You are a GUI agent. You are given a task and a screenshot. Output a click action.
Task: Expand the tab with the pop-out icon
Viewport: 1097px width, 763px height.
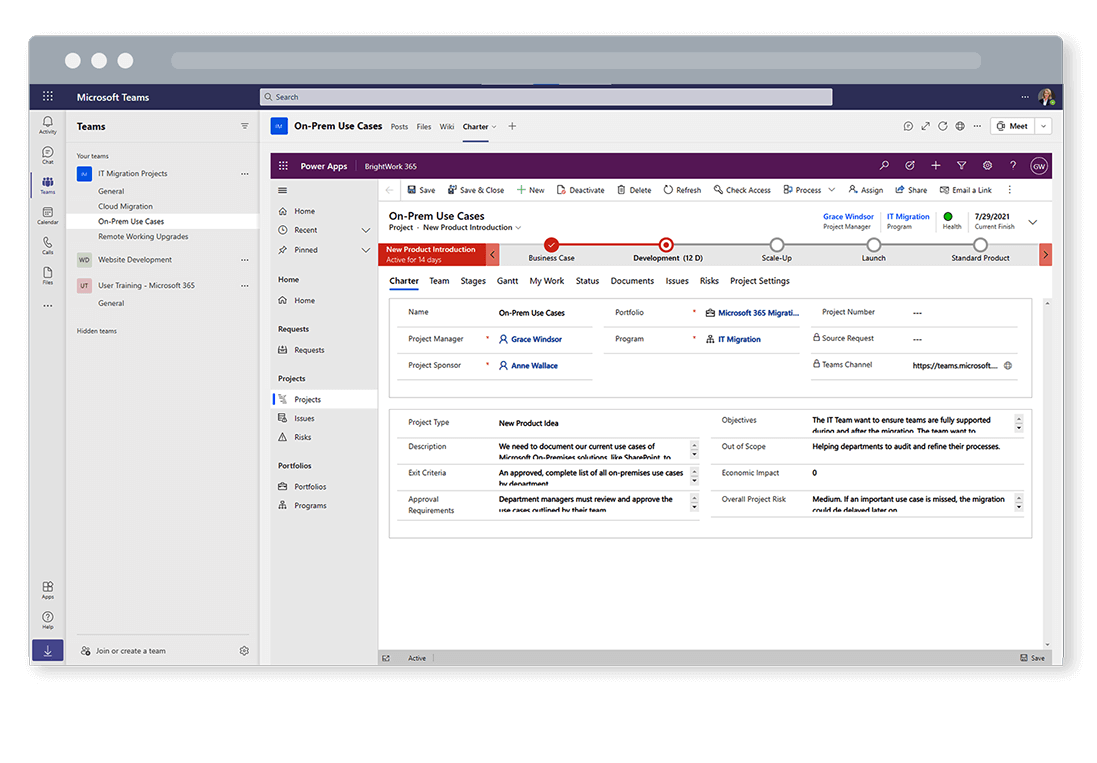(x=926, y=126)
